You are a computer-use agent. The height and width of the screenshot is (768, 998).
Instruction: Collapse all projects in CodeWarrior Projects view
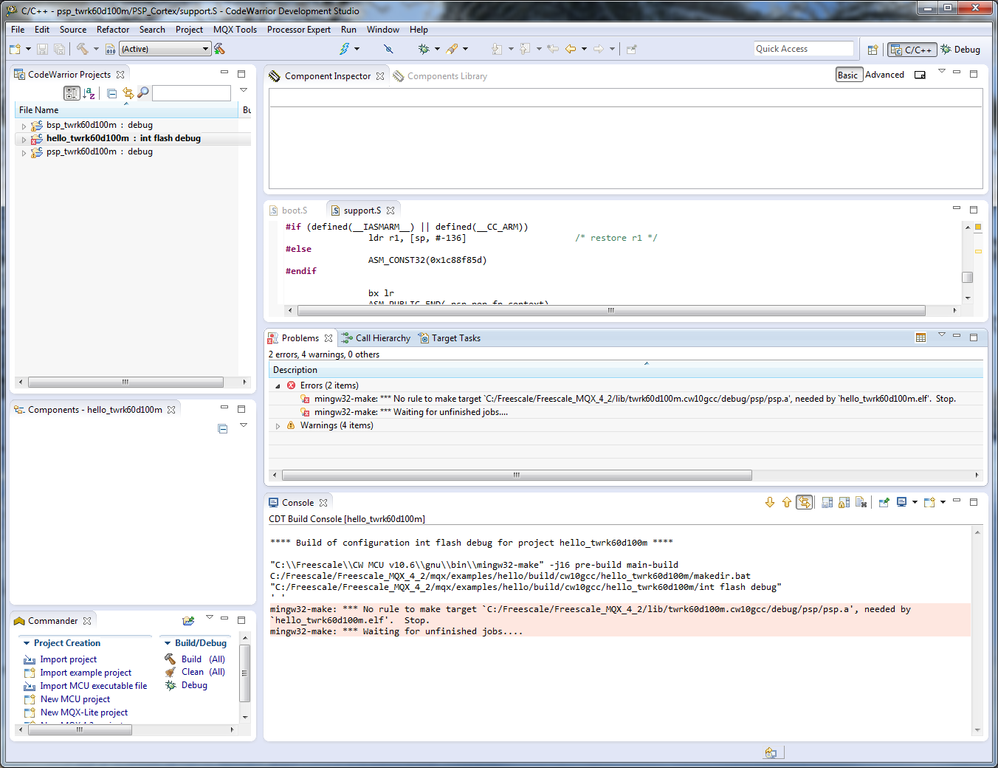click(112, 93)
